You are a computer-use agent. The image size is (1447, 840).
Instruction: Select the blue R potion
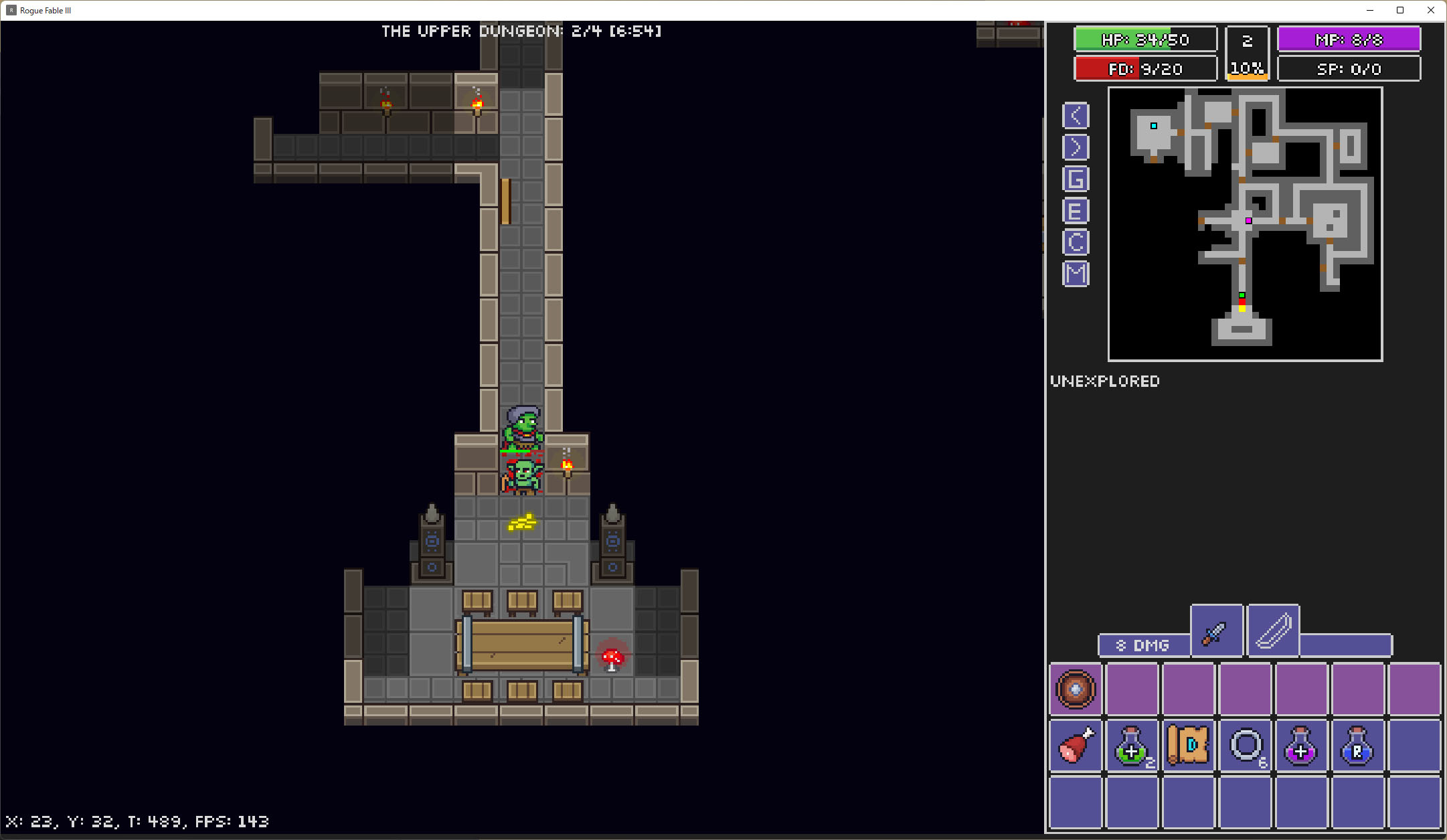(x=1357, y=746)
